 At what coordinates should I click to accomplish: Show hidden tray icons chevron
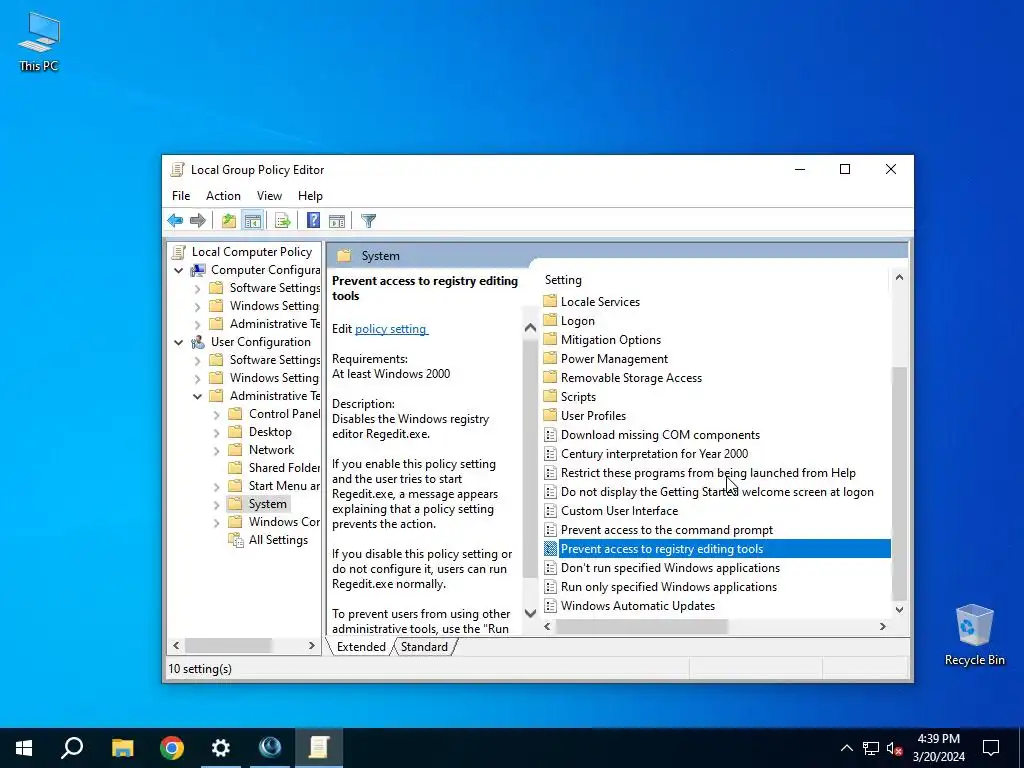(x=846, y=748)
